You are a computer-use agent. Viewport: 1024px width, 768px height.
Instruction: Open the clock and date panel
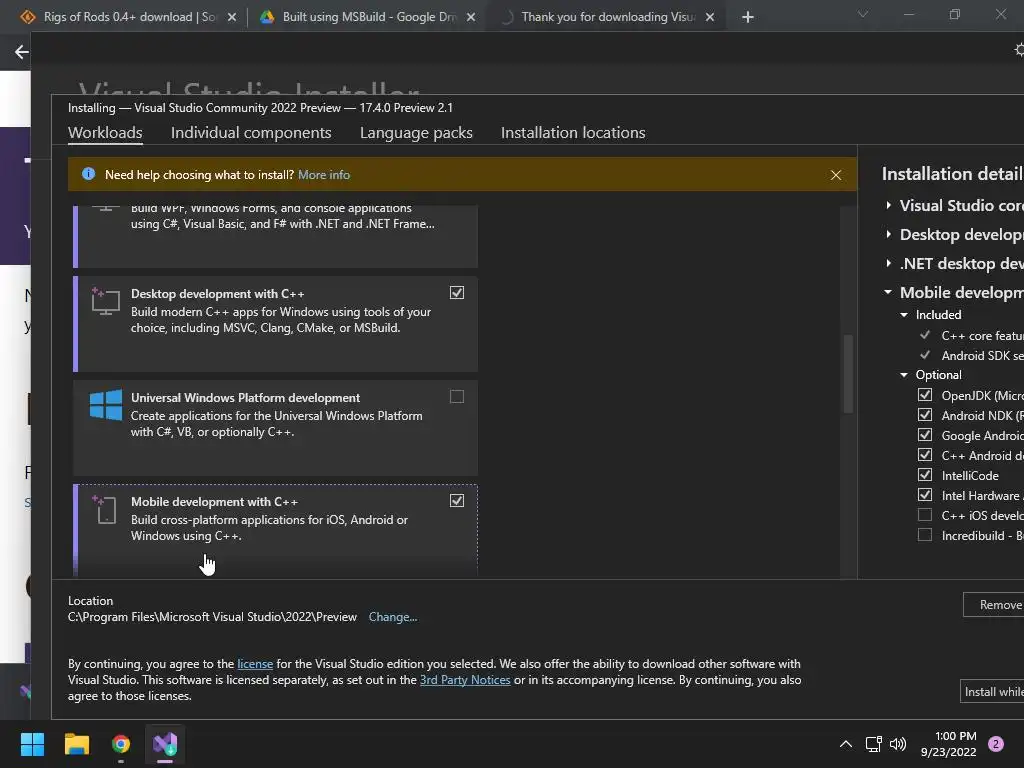click(x=949, y=744)
